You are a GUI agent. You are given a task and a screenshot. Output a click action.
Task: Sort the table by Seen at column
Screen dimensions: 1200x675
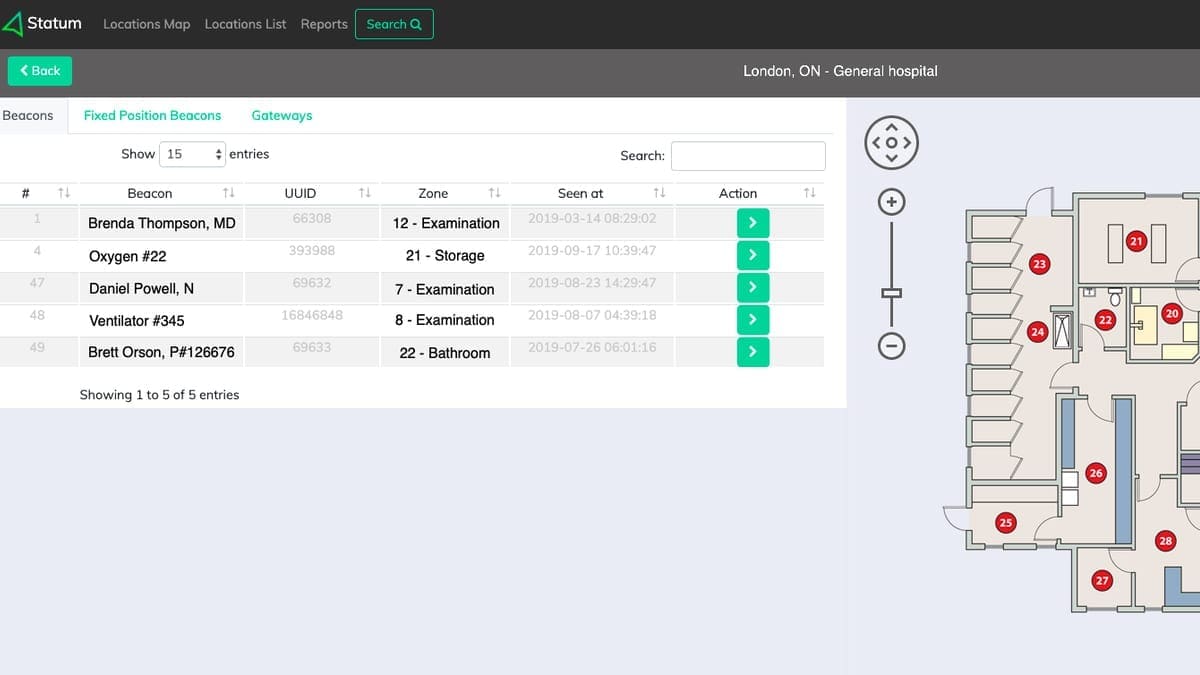click(658, 193)
